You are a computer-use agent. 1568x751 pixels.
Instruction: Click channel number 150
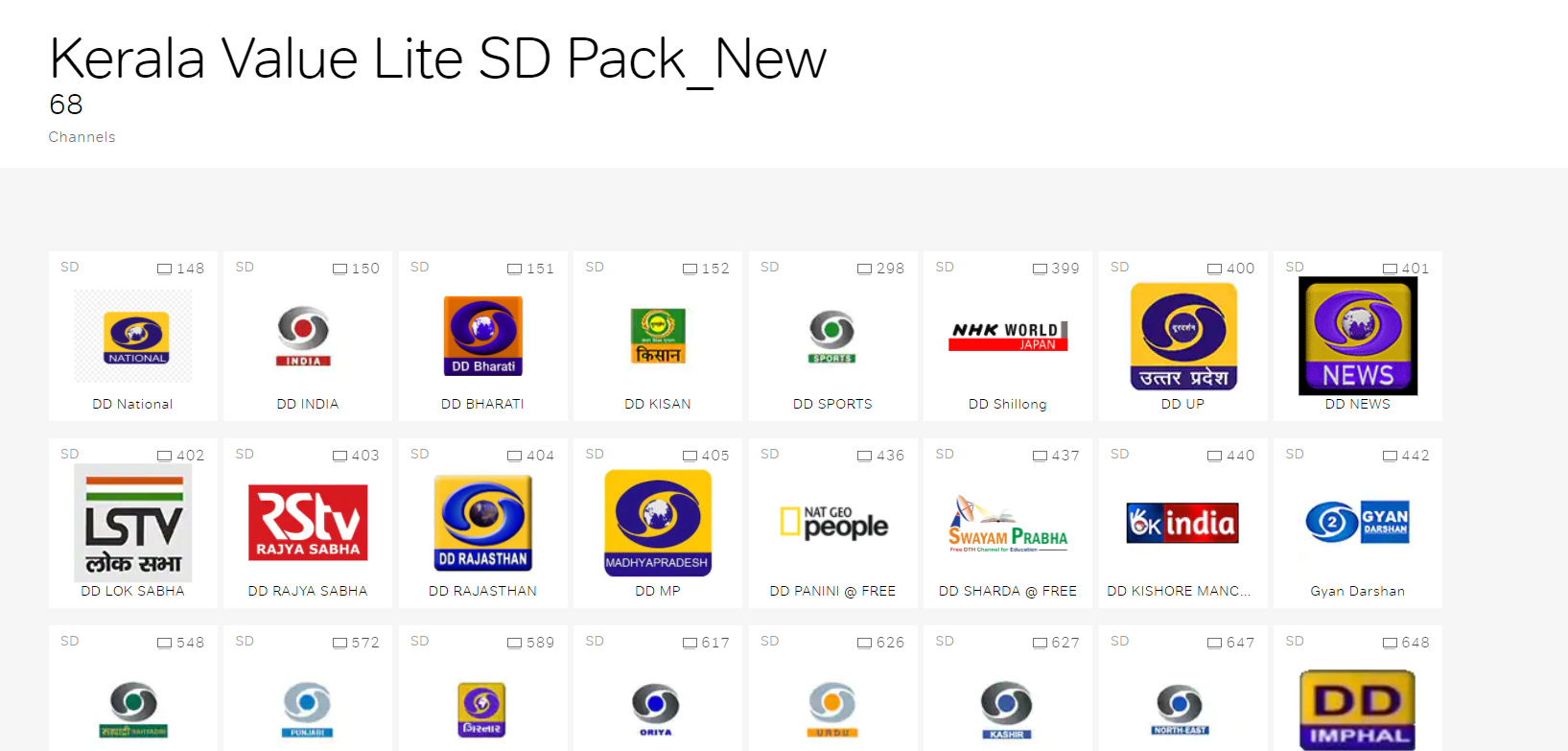click(365, 269)
